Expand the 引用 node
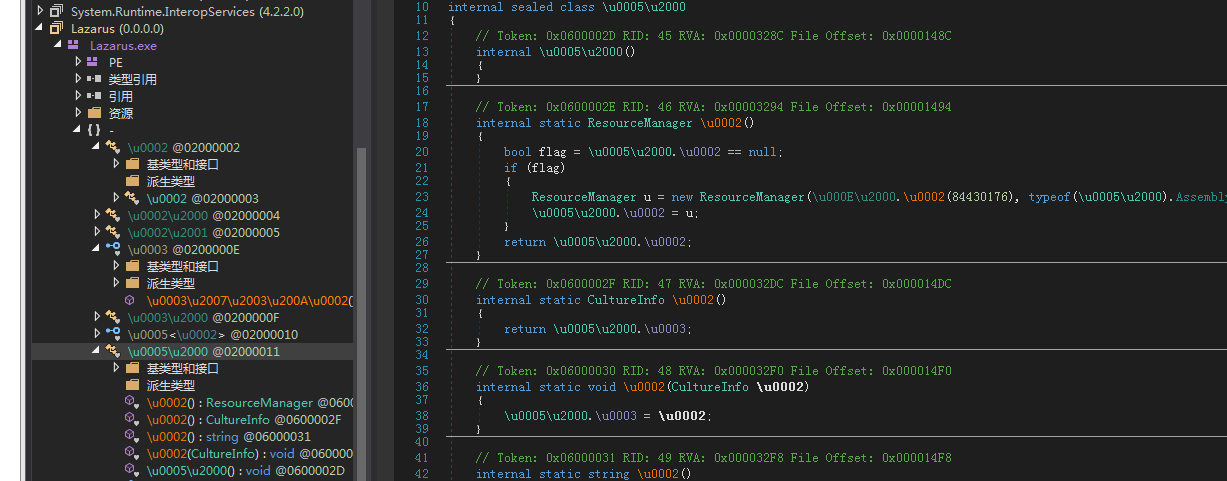This screenshot has width=1227, height=481. 78,96
